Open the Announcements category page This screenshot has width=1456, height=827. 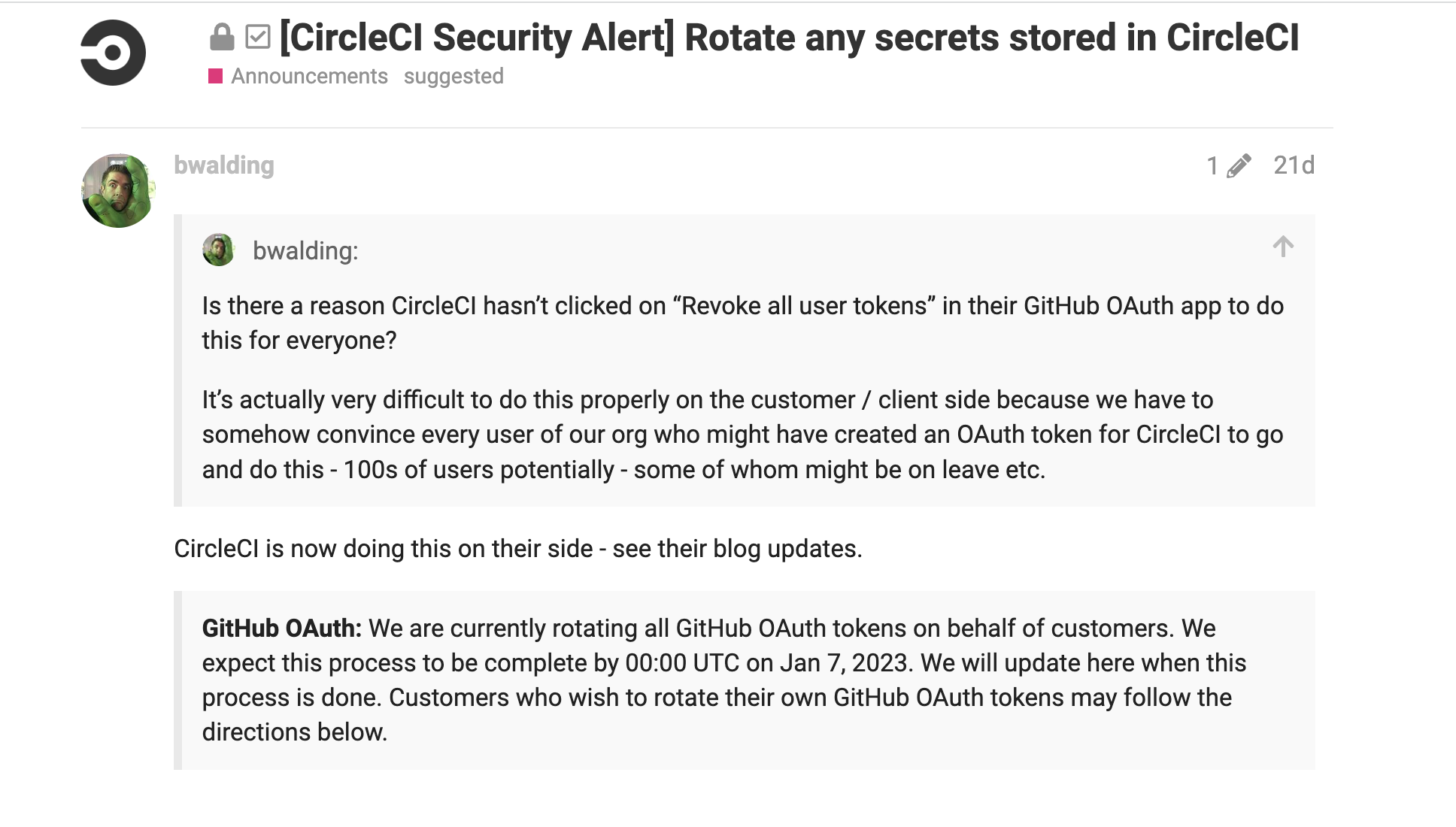308,75
